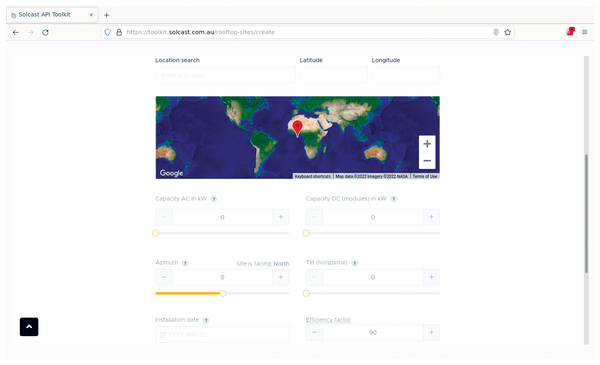Screen dimensions: 600x365
Task: Click the Latitude input field
Action: coord(334,75)
